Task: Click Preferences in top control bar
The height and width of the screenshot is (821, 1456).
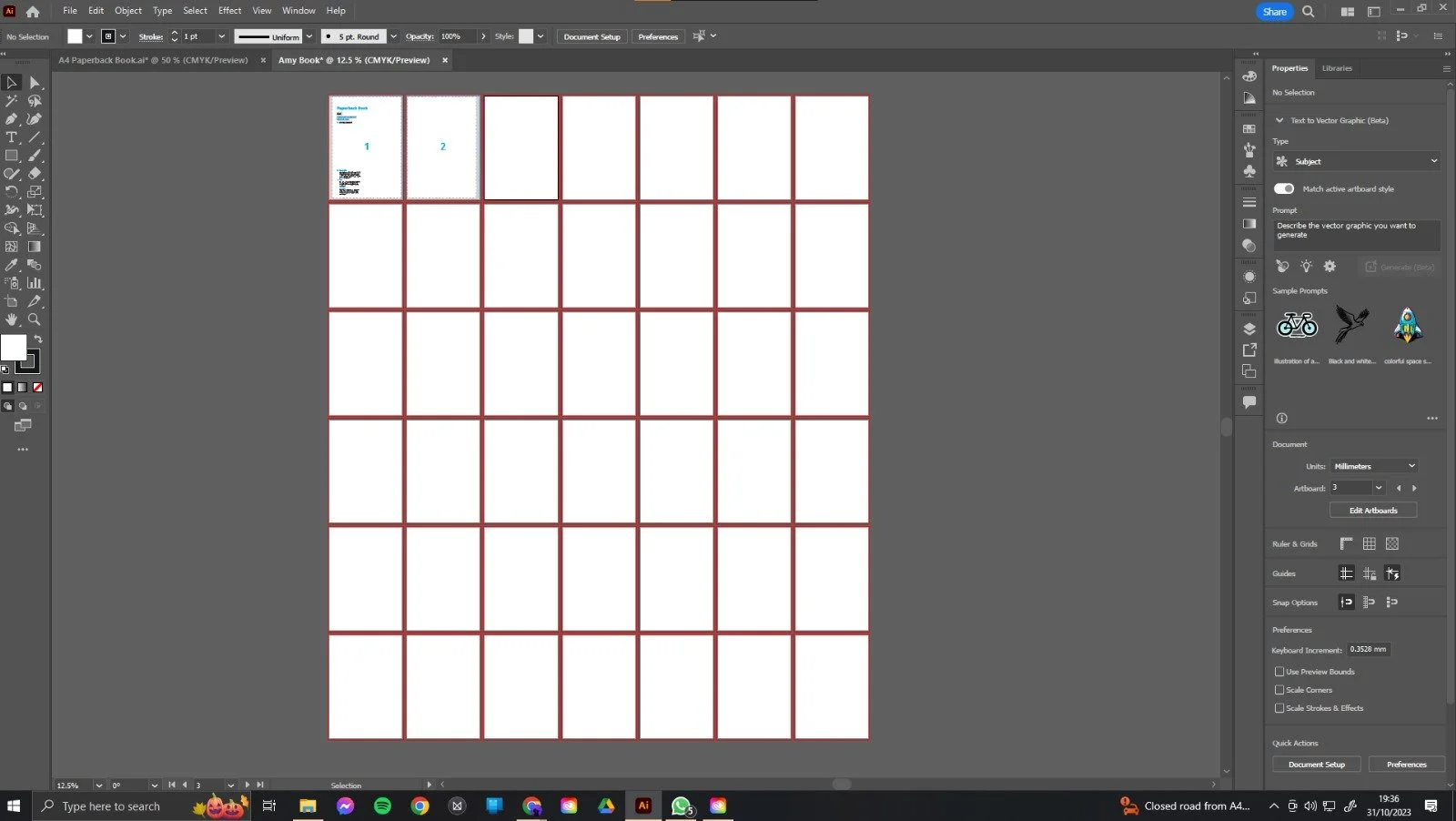Action: pos(658,36)
